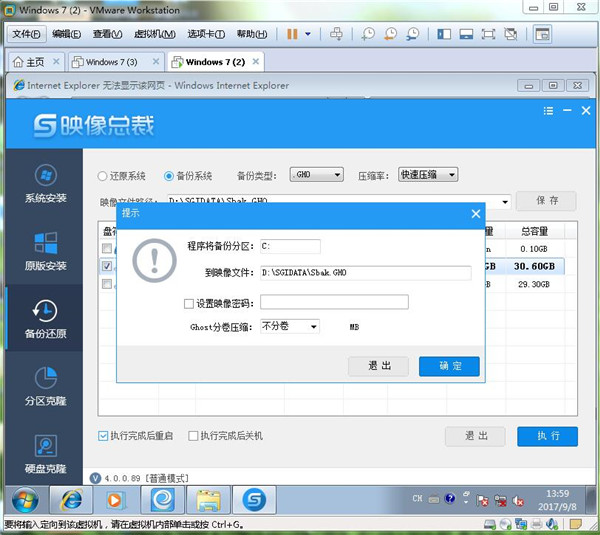Open the blue S app taskbar icon
The image size is (600, 535).
click(254, 500)
